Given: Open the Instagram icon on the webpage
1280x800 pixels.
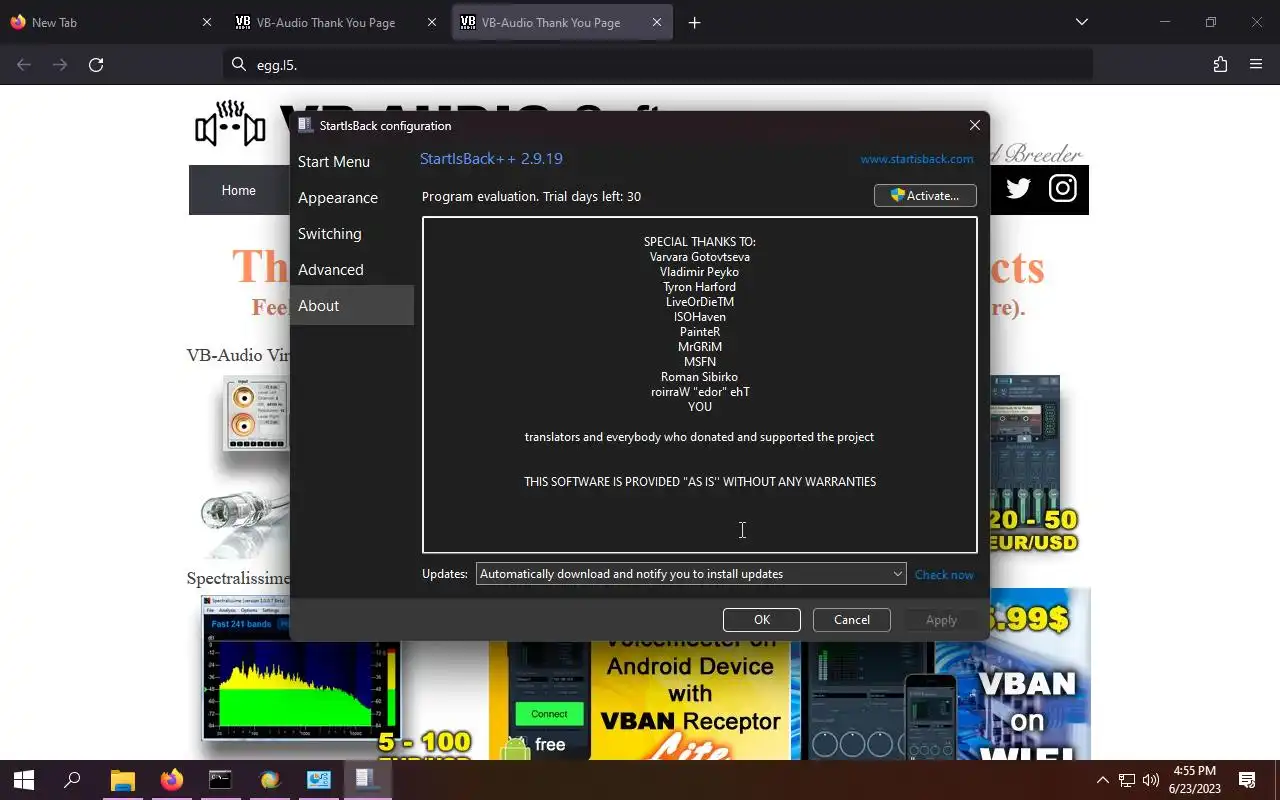Looking at the screenshot, I should pos(1063,188).
